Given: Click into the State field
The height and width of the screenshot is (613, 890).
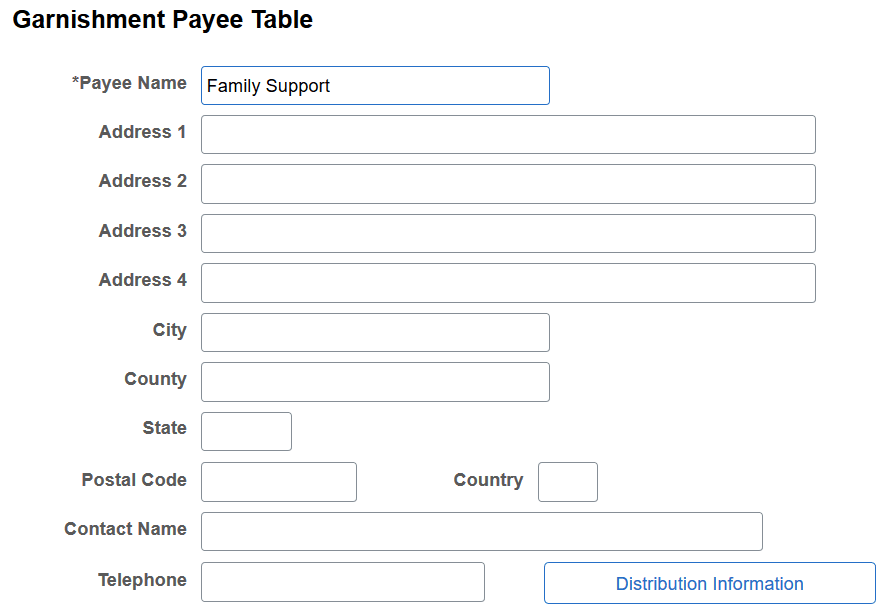Looking at the screenshot, I should (x=246, y=431).
